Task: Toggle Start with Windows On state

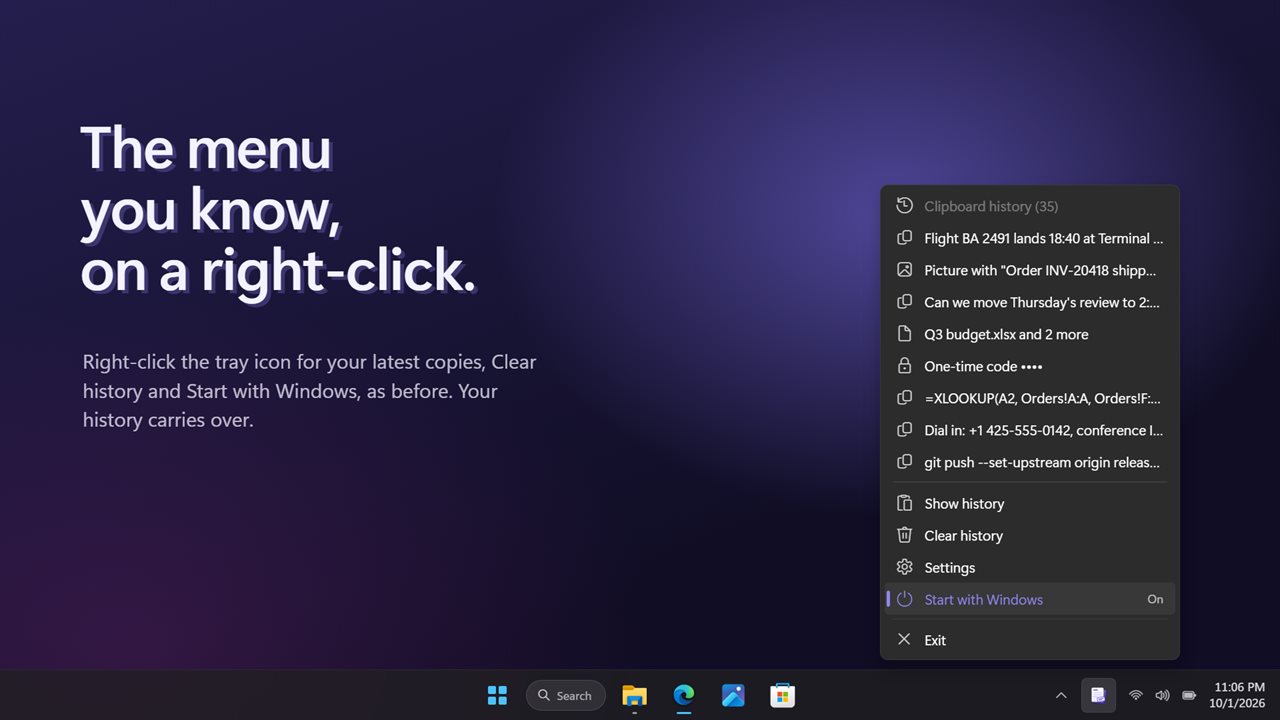Action: click(x=1155, y=599)
